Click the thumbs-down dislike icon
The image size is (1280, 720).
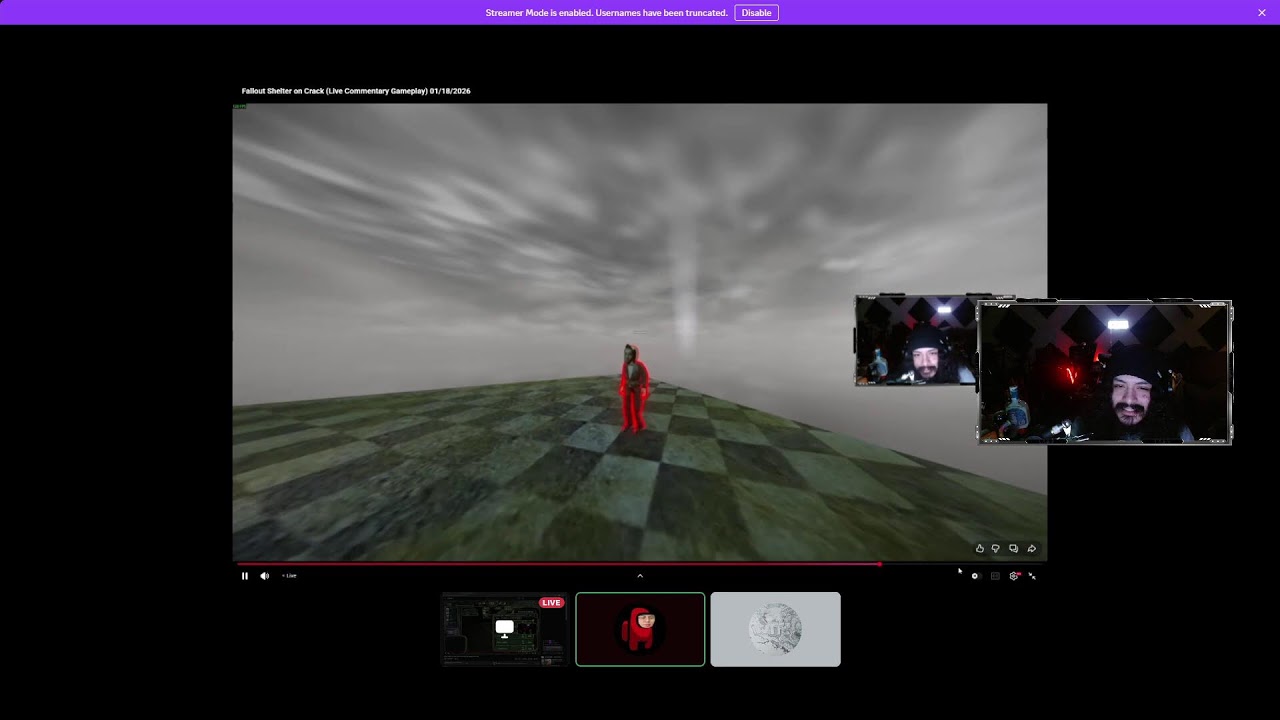[x=995, y=548]
